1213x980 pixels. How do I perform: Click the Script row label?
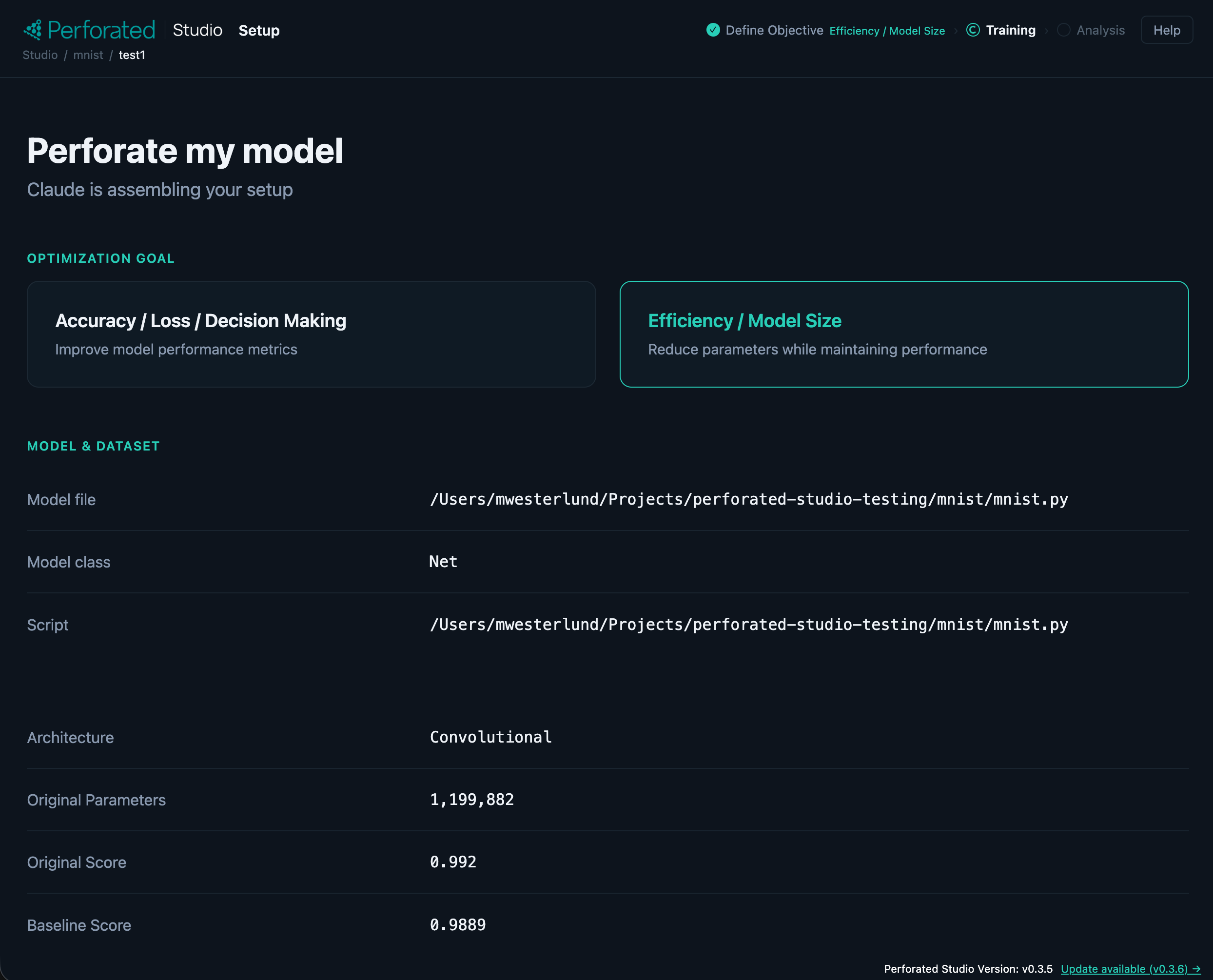coord(48,625)
